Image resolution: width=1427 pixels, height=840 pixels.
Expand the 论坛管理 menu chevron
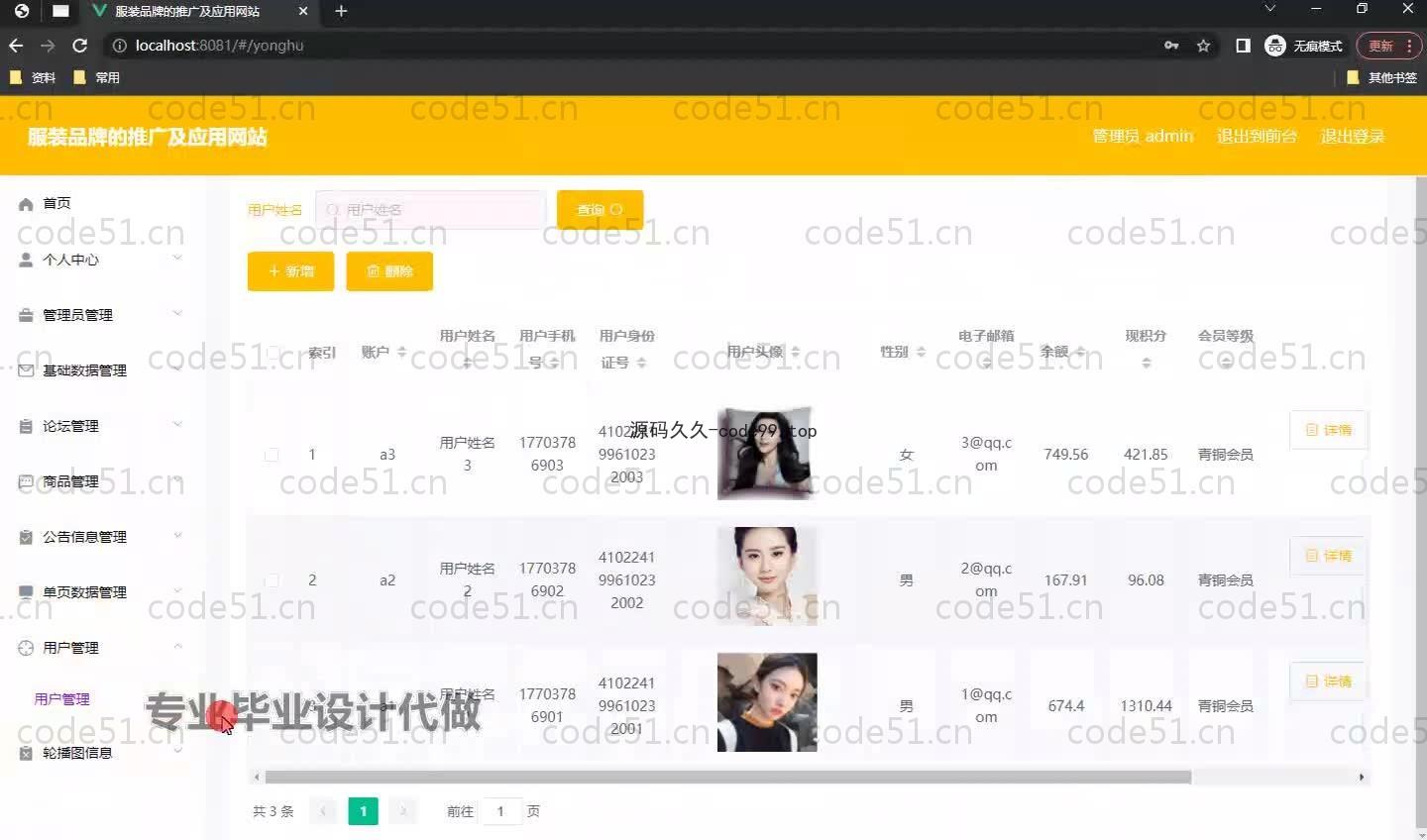click(x=178, y=425)
